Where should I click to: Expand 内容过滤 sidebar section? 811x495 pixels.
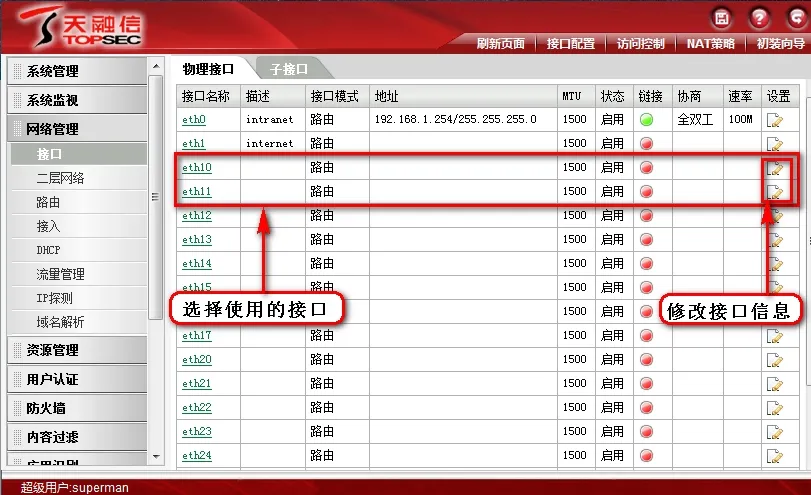pos(78,437)
